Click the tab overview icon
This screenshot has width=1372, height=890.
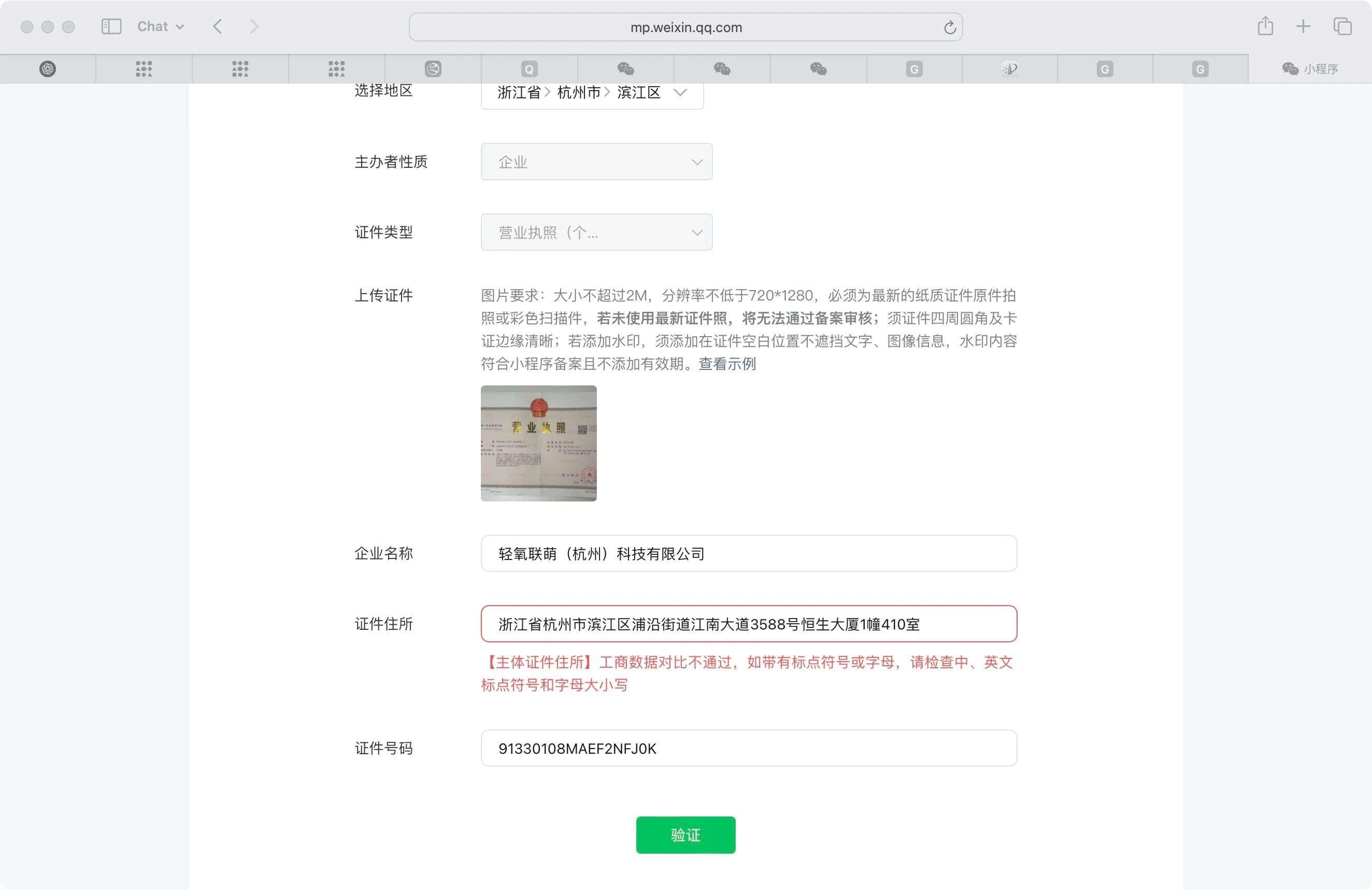pos(1342,26)
